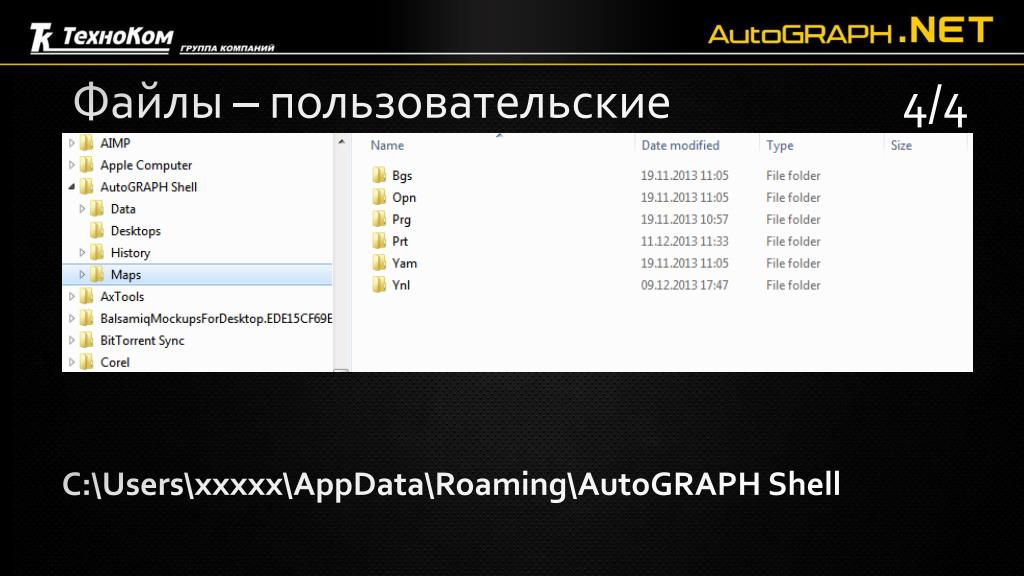Click the BalsamiqMockupsForDesktop folder icon
1024x576 pixels.
[x=86, y=319]
